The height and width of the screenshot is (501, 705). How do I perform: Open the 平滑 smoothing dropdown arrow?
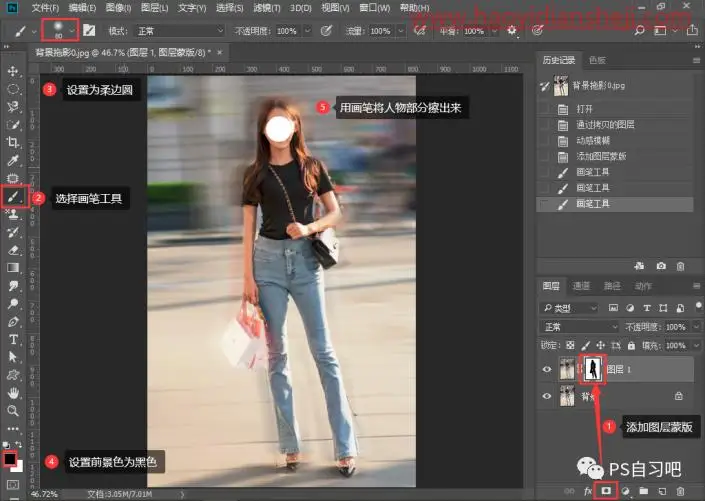[495, 31]
